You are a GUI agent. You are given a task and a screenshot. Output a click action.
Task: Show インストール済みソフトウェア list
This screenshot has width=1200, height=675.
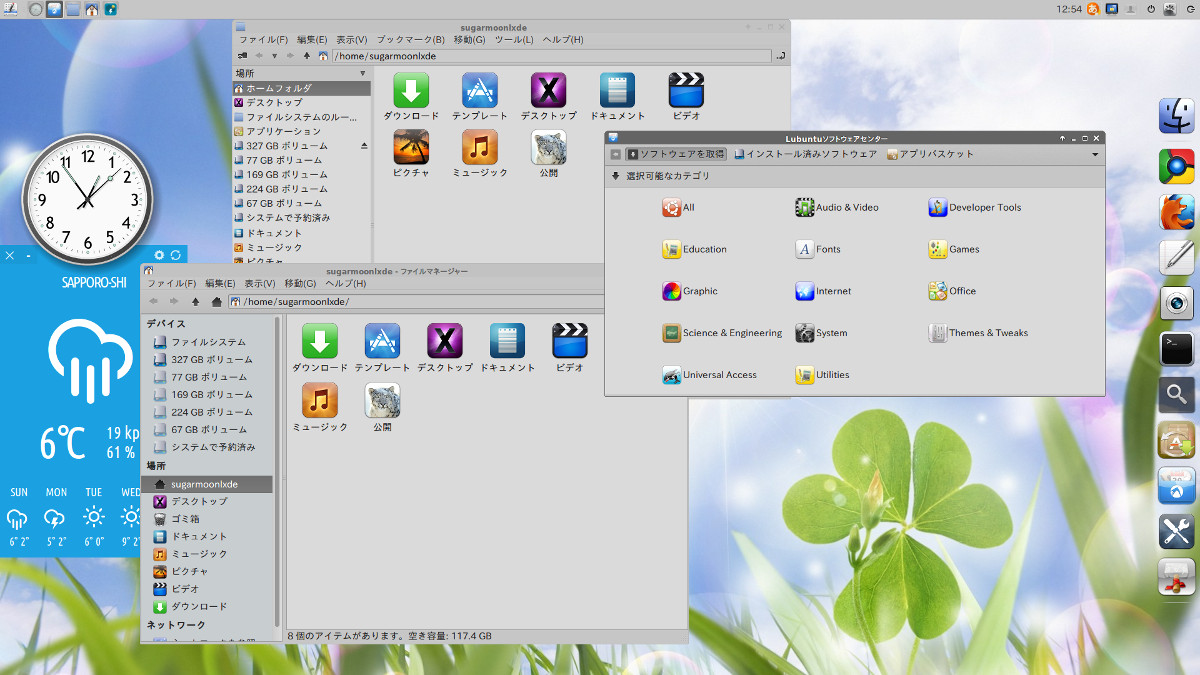click(x=805, y=155)
